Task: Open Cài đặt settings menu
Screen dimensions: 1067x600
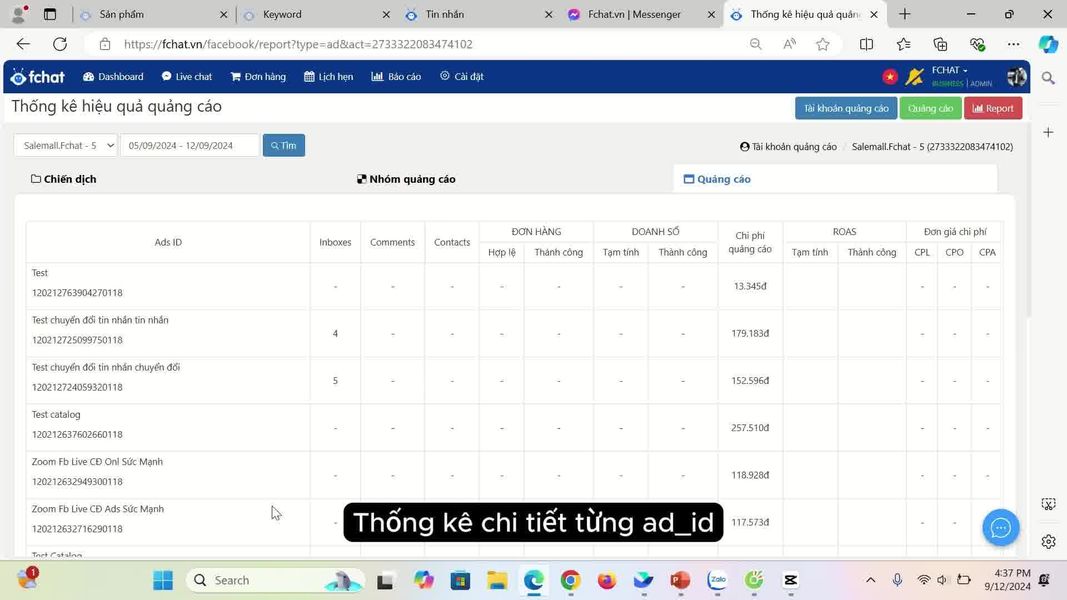Action: tap(461, 77)
